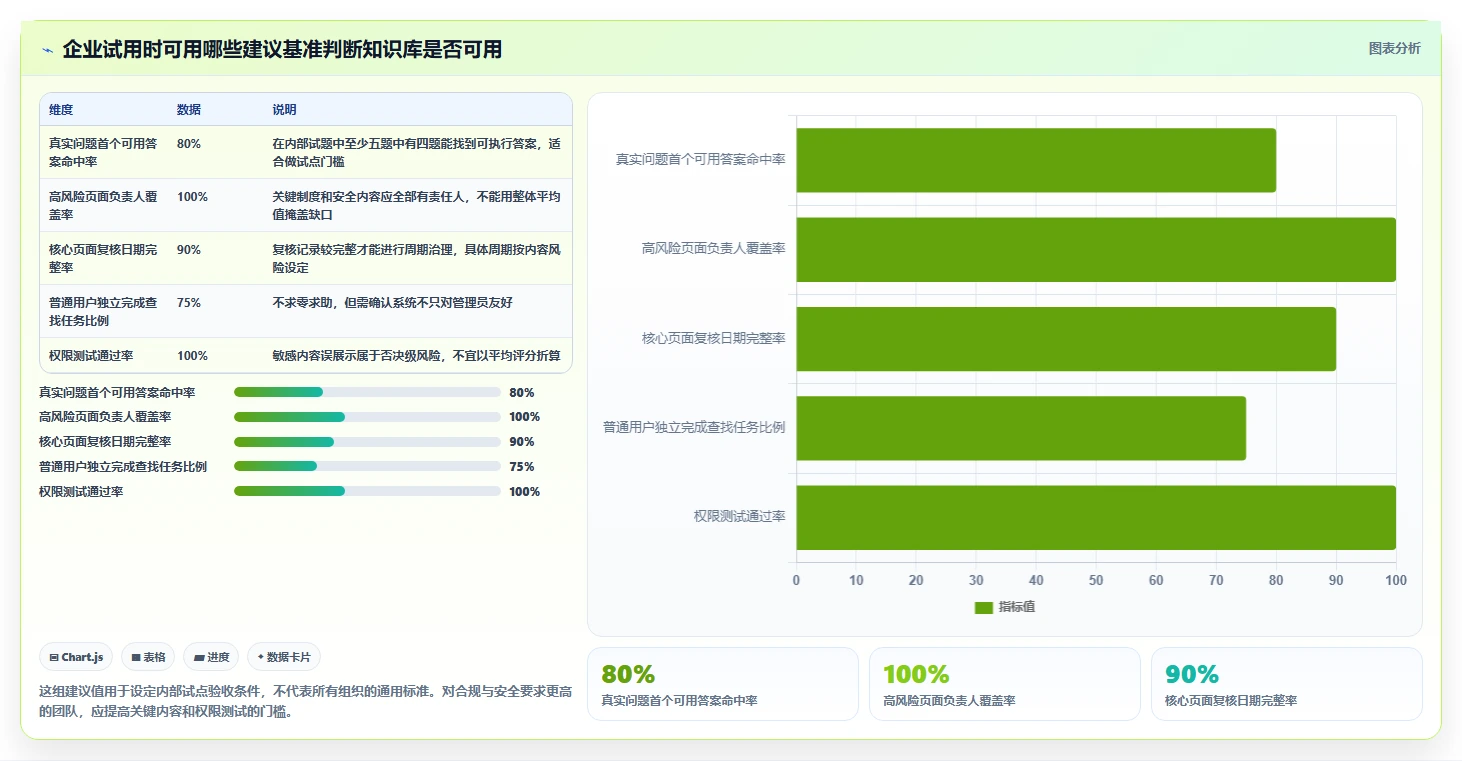Click y-axis label 普通用户独立完成查找任务比例

click(x=694, y=427)
